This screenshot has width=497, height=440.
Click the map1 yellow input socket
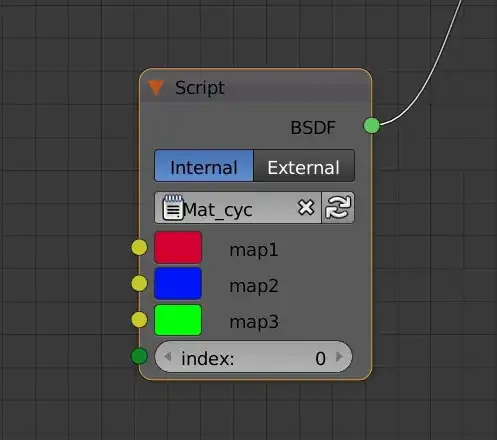tap(139, 248)
